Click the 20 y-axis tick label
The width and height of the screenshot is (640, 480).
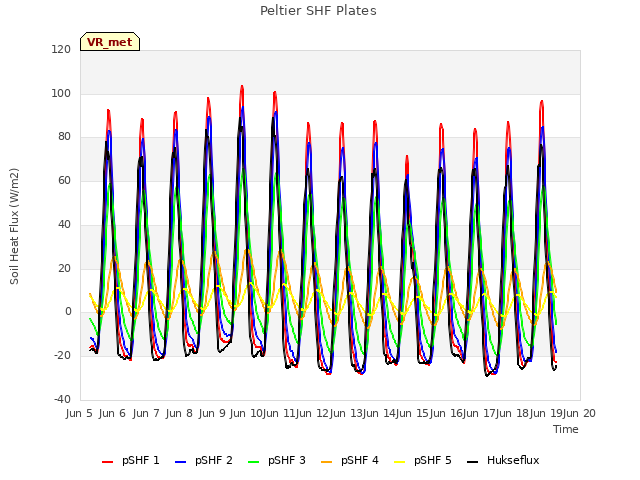tap(64, 268)
